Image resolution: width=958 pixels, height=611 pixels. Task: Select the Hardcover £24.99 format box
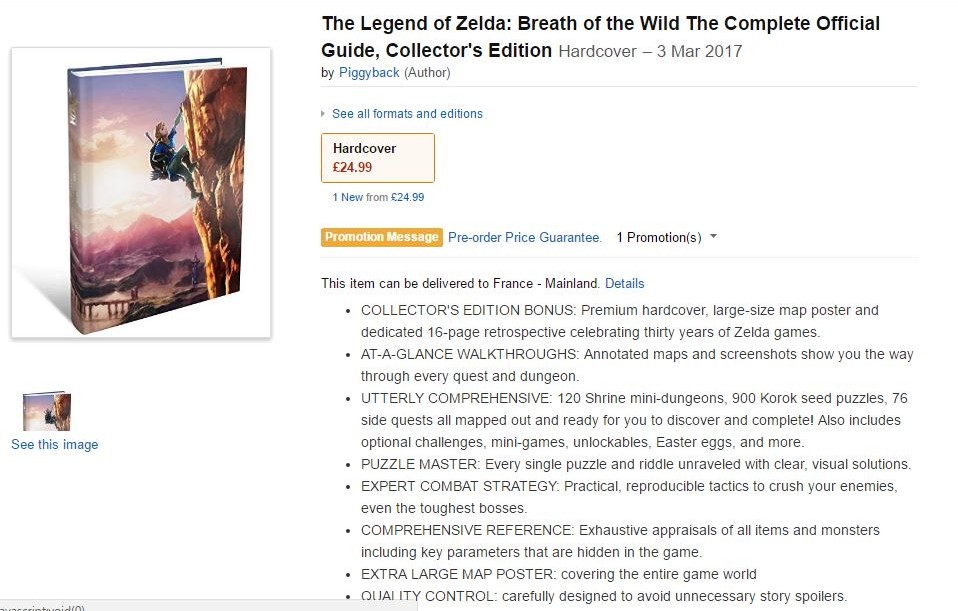[x=378, y=158]
